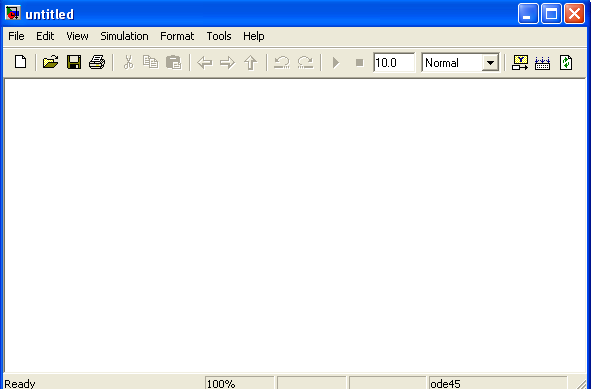The width and height of the screenshot is (591, 389).
Task: Click the 100% zoom status field
Action: coord(240,383)
